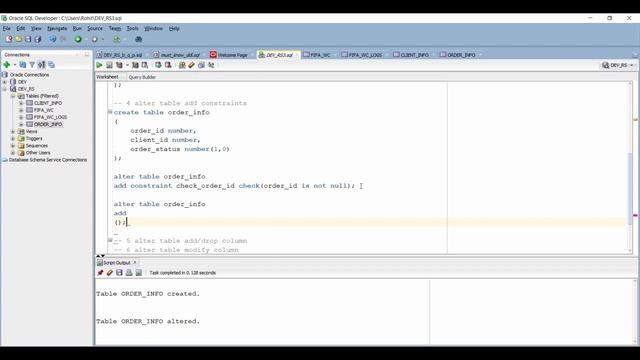Click the eraser Clear icon in Script Output
Image resolution: width=640 pixels, height=360 pixels.
click(x=110, y=273)
